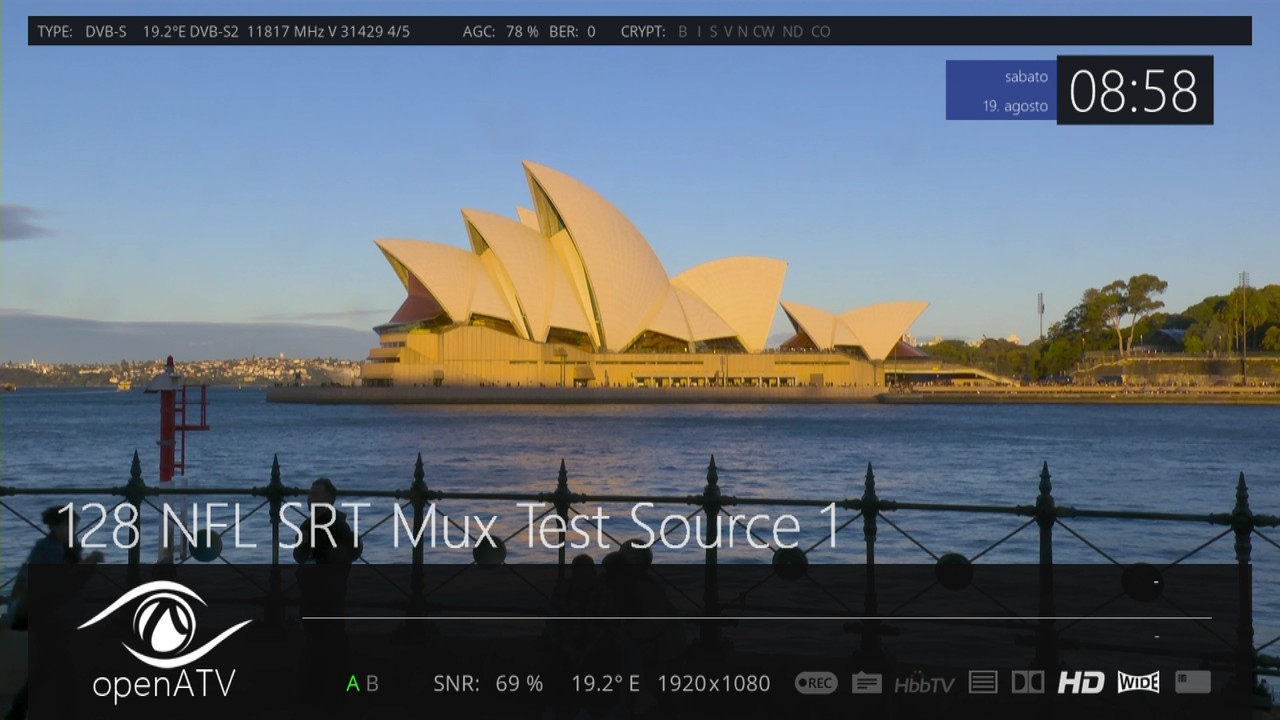Image resolution: width=1280 pixels, height=720 pixels.
Task: Click the channel title 128 NFL SRT Mux Test Source 1
Action: click(x=448, y=527)
